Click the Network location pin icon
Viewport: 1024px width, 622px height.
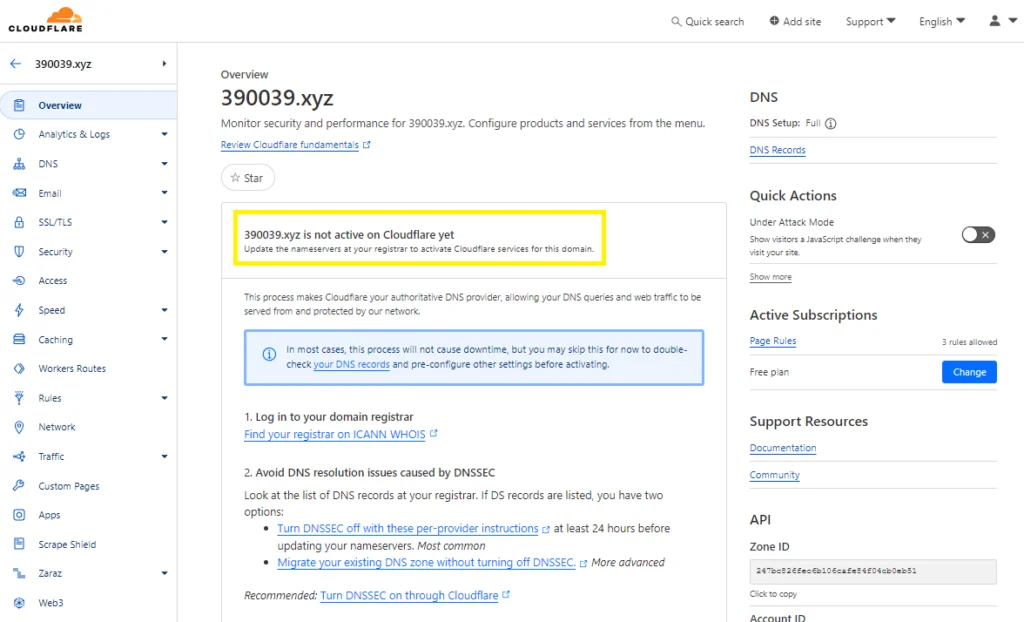click(x=19, y=427)
